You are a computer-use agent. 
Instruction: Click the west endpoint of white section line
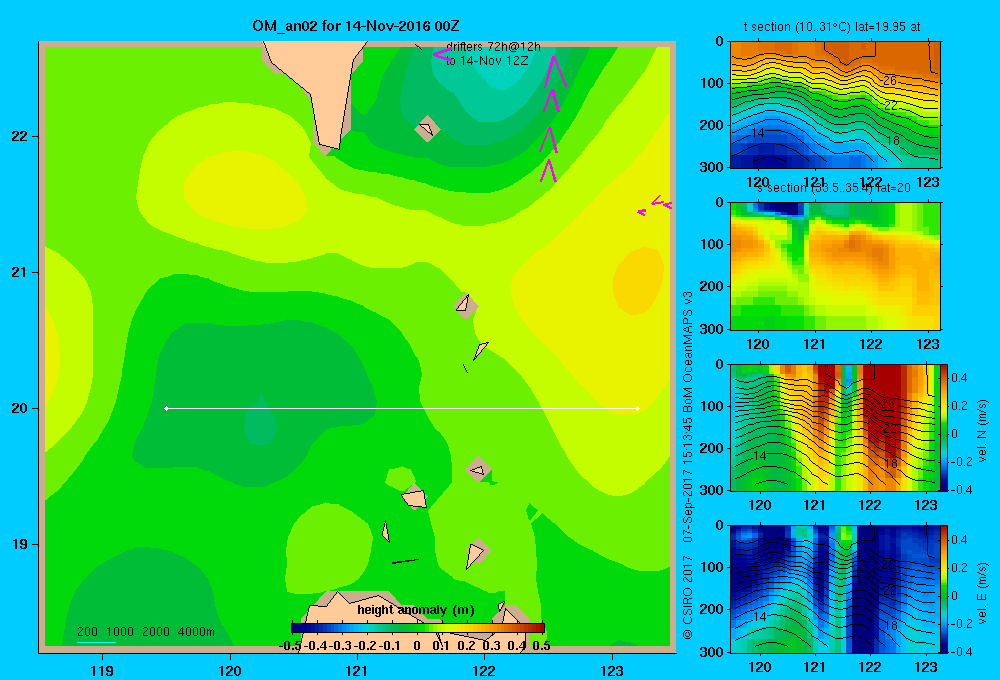166,408
